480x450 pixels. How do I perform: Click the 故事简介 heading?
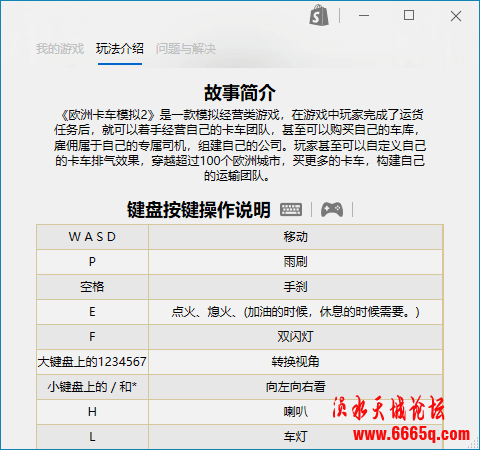click(240, 93)
